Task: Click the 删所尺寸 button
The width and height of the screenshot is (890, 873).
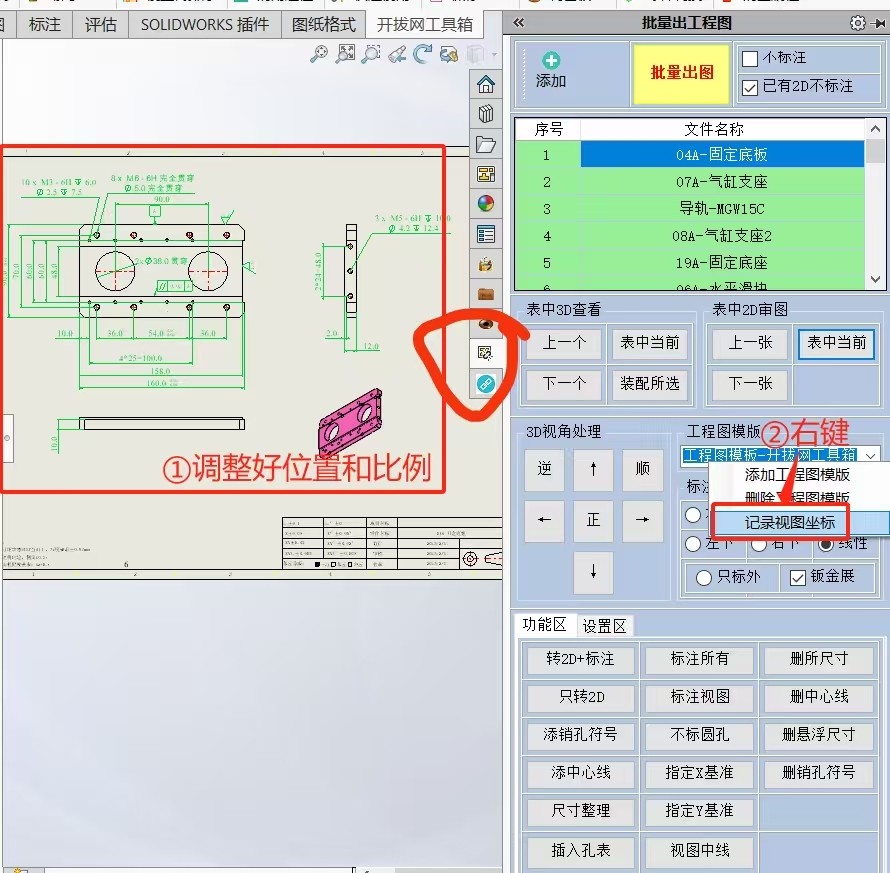Action: [819, 658]
